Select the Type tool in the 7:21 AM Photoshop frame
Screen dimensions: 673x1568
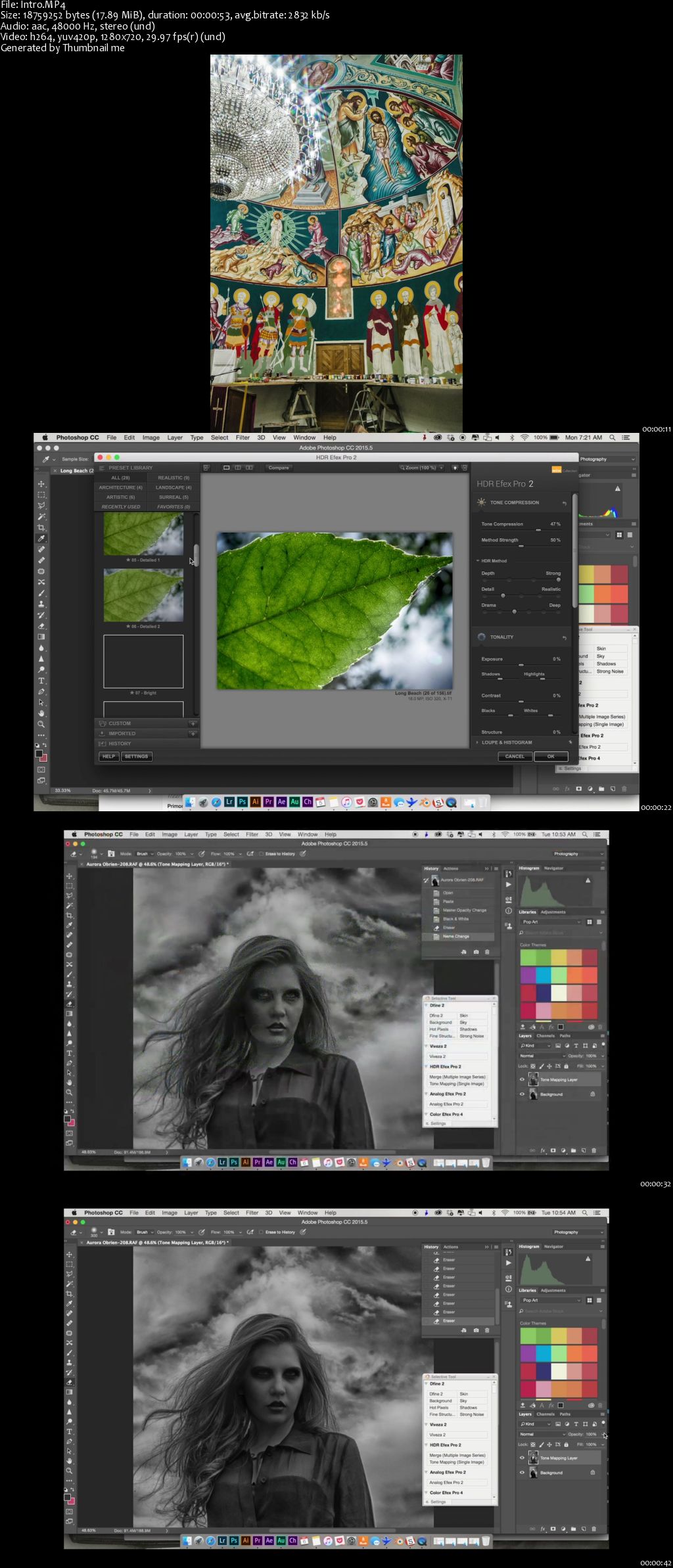[x=41, y=681]
